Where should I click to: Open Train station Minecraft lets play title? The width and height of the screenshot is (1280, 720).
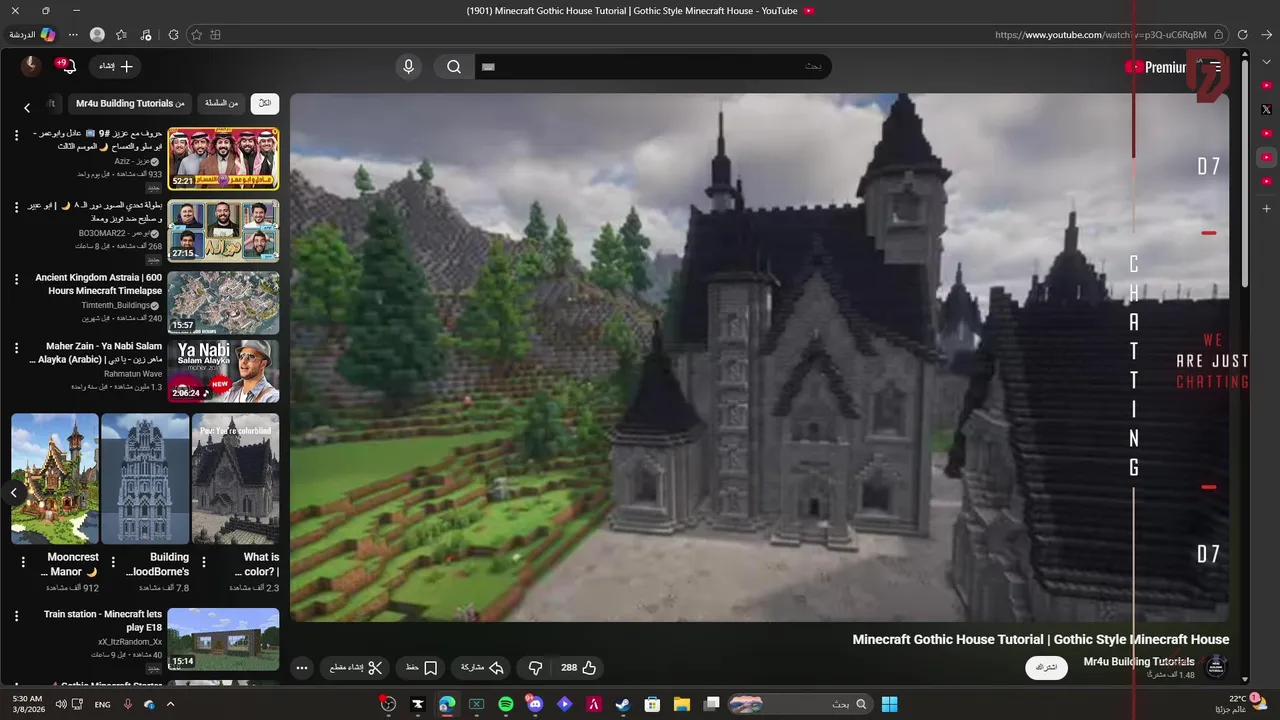tap(103, 621)
